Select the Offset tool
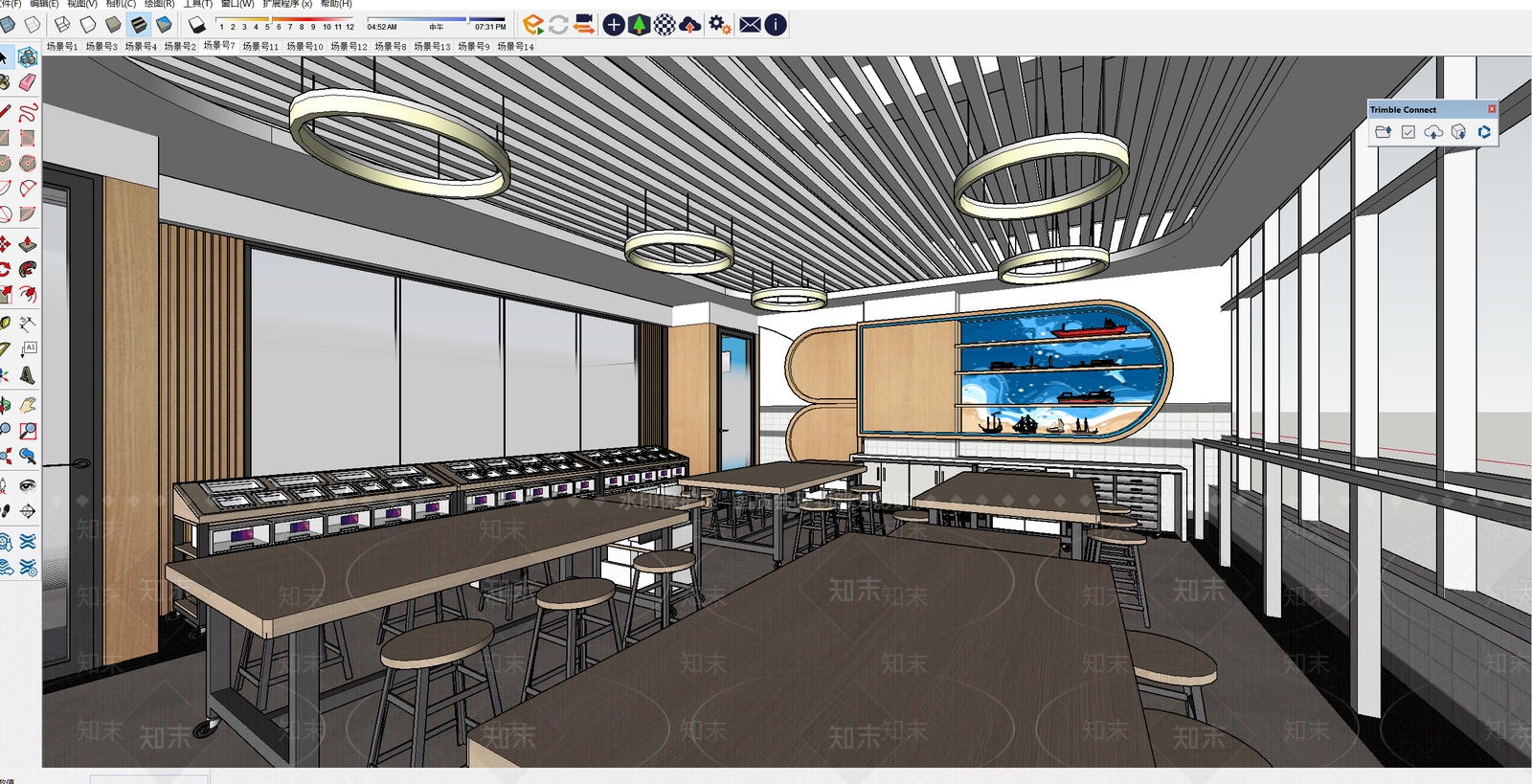 point(28,294)
